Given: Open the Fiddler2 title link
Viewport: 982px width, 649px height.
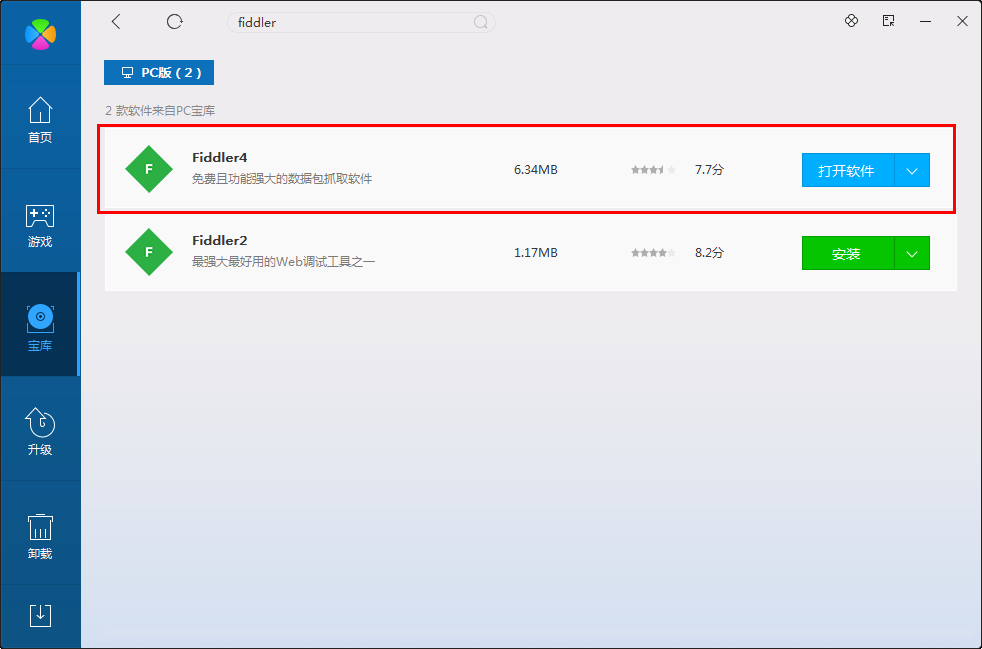Looking at the screenshot, I should pyautogui.click(x=220, y=241).
